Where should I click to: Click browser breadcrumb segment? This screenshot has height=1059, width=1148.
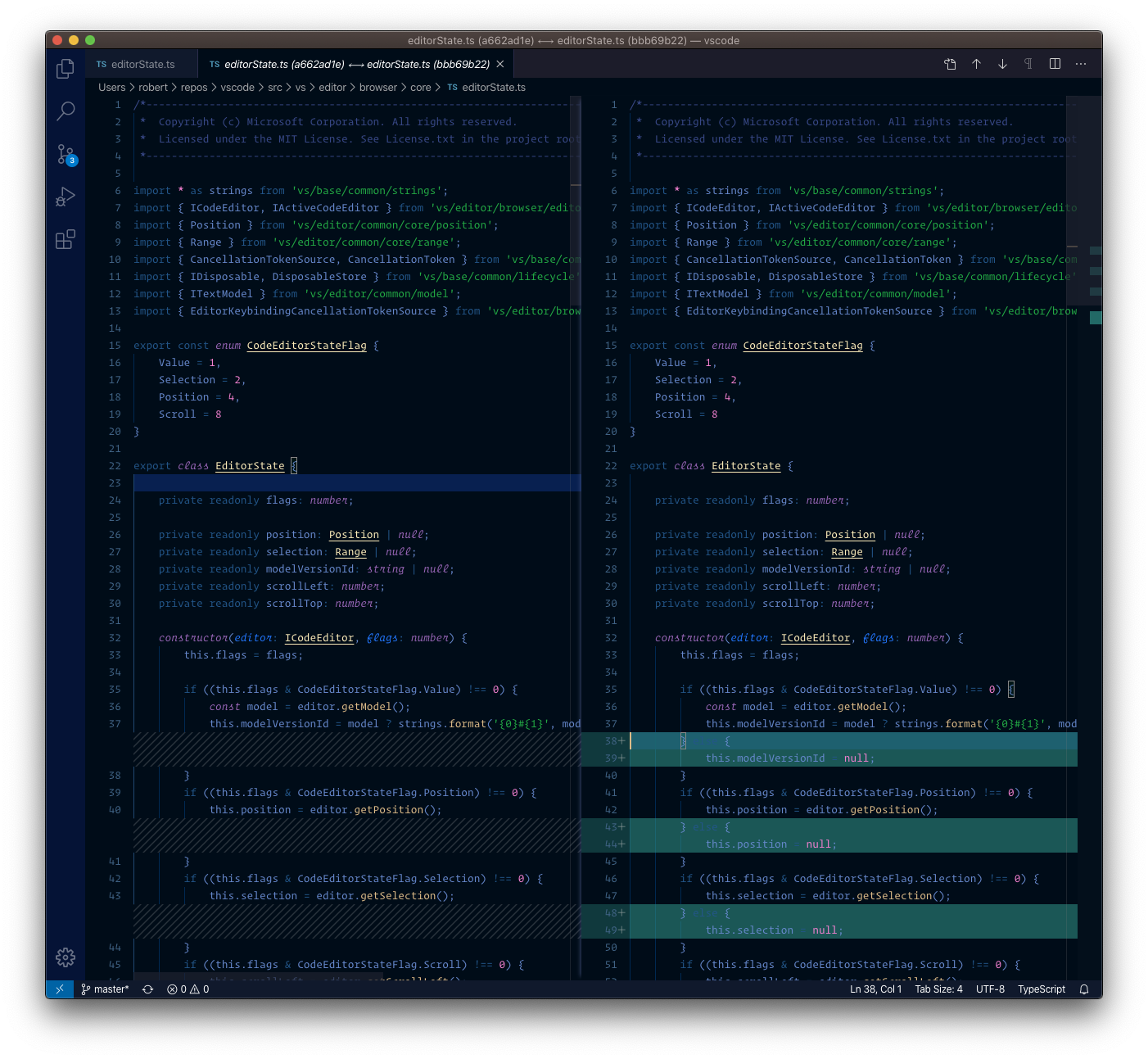pos(378,88)
